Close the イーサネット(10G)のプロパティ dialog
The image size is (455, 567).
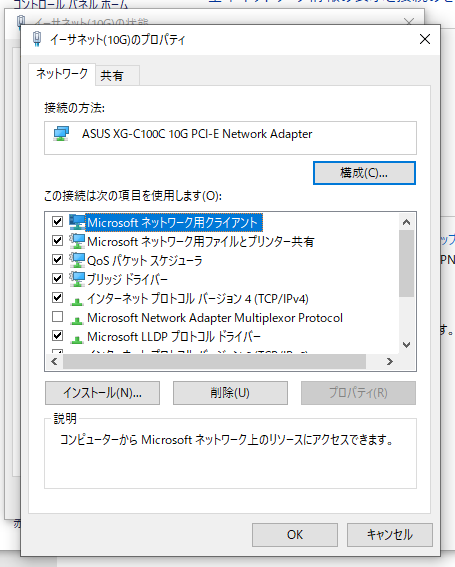pyautogui.click(x=425, y=39)
